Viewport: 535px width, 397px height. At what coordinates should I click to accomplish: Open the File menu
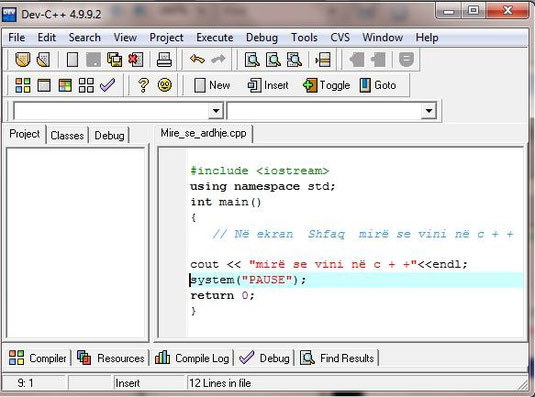tap(16, 37)
